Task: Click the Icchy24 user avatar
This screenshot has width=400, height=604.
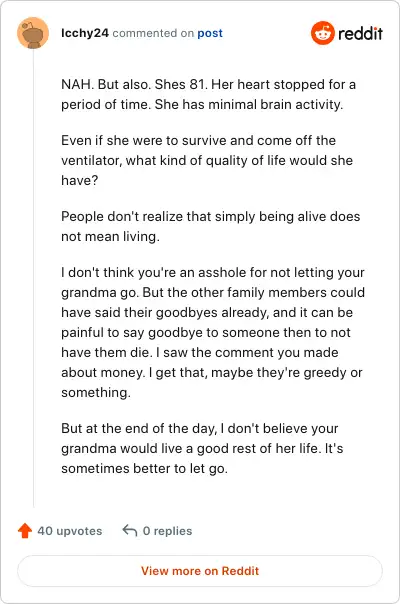Action: click(x=33, y=33)
